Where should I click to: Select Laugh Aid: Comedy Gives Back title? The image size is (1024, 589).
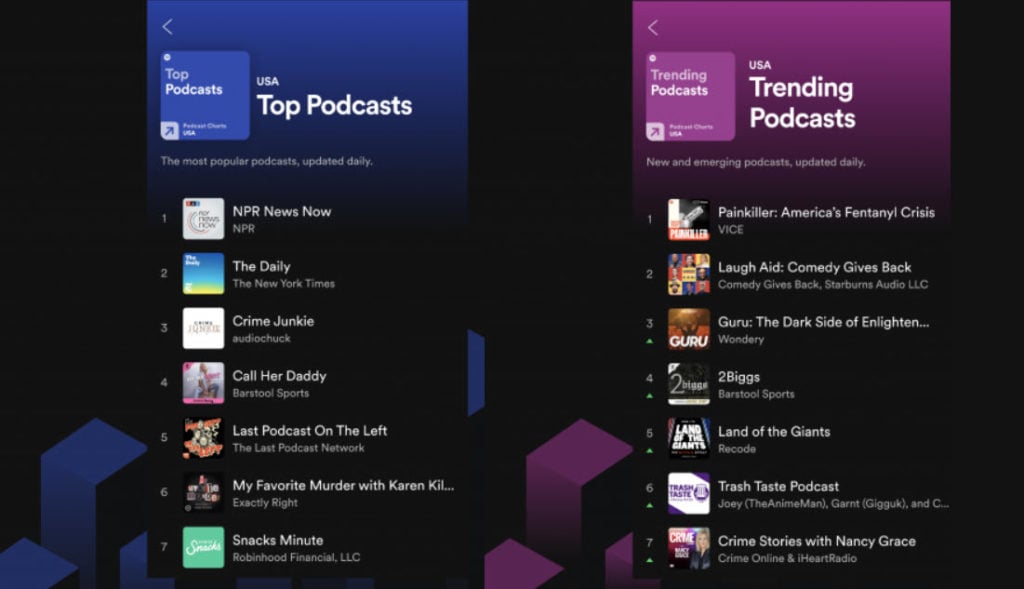[x=814, y=268]
